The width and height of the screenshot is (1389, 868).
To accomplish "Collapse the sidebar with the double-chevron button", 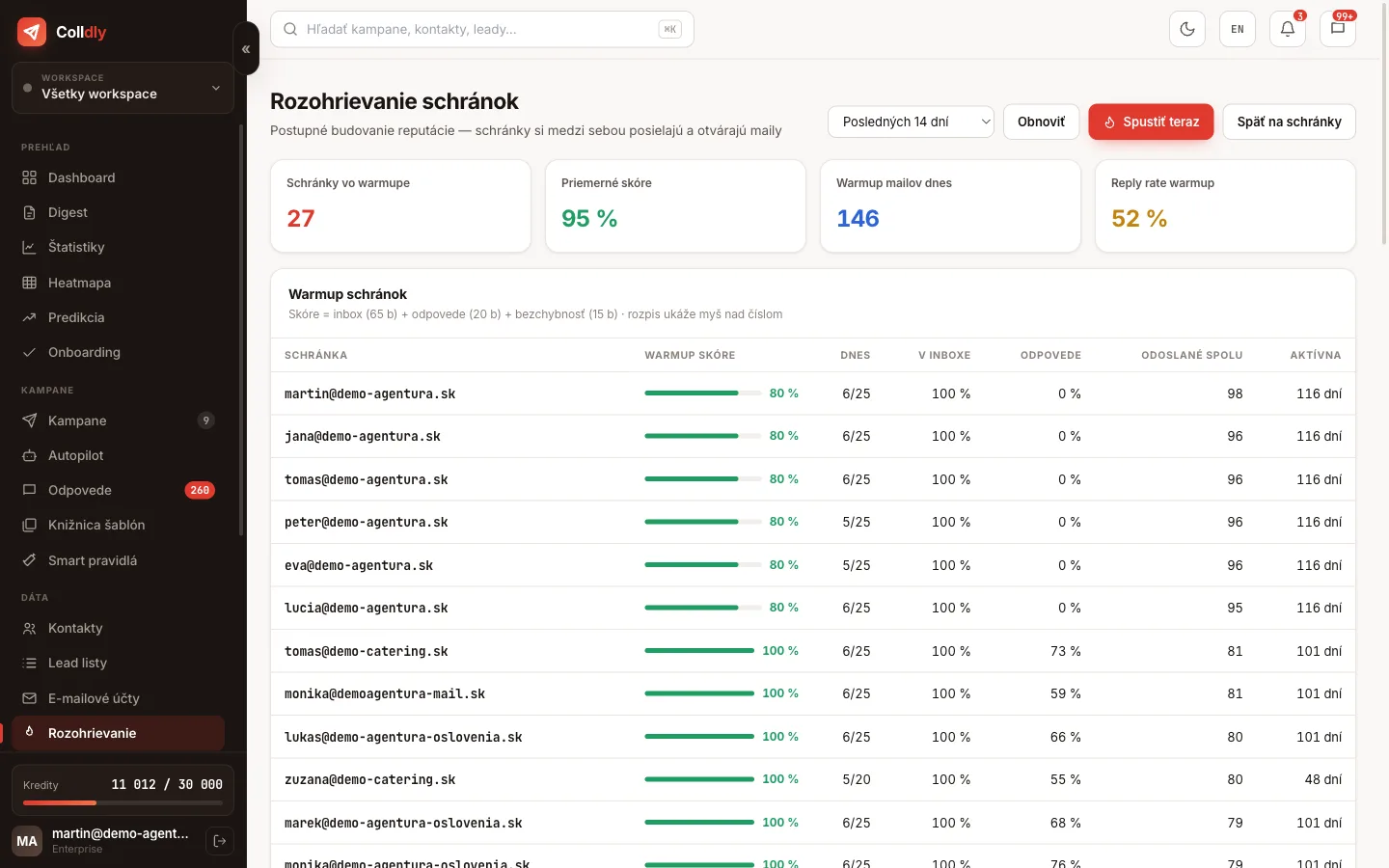I will coord(246,49).
